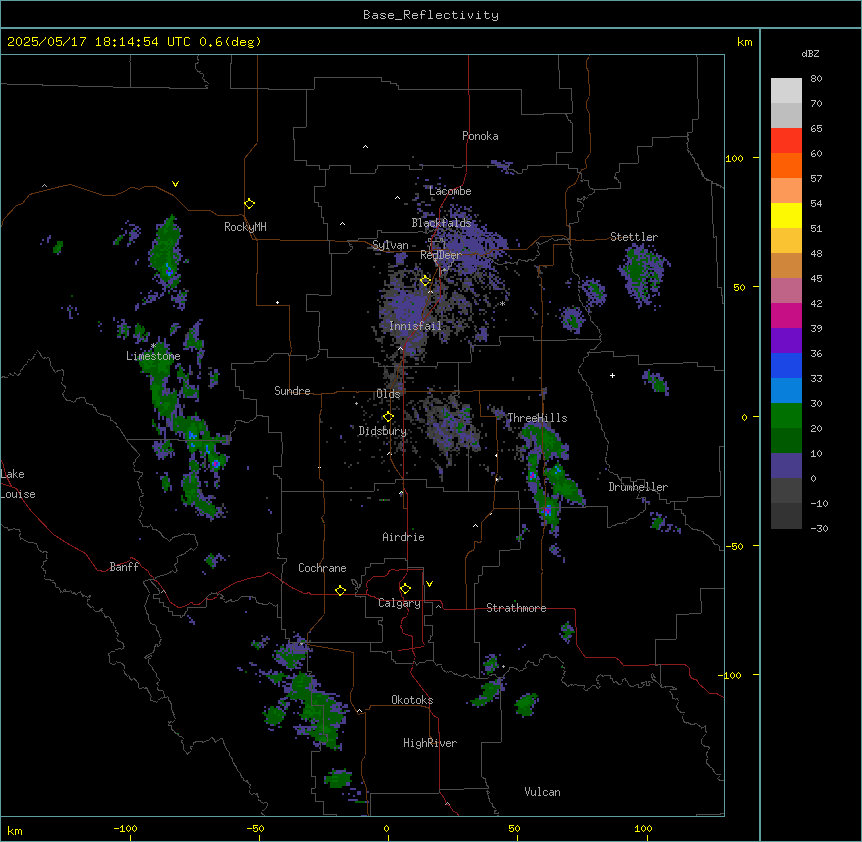Click the yellow diamond marker above Calgary
This screenshot has width=862, height=842.
click(x=405, y=589)
